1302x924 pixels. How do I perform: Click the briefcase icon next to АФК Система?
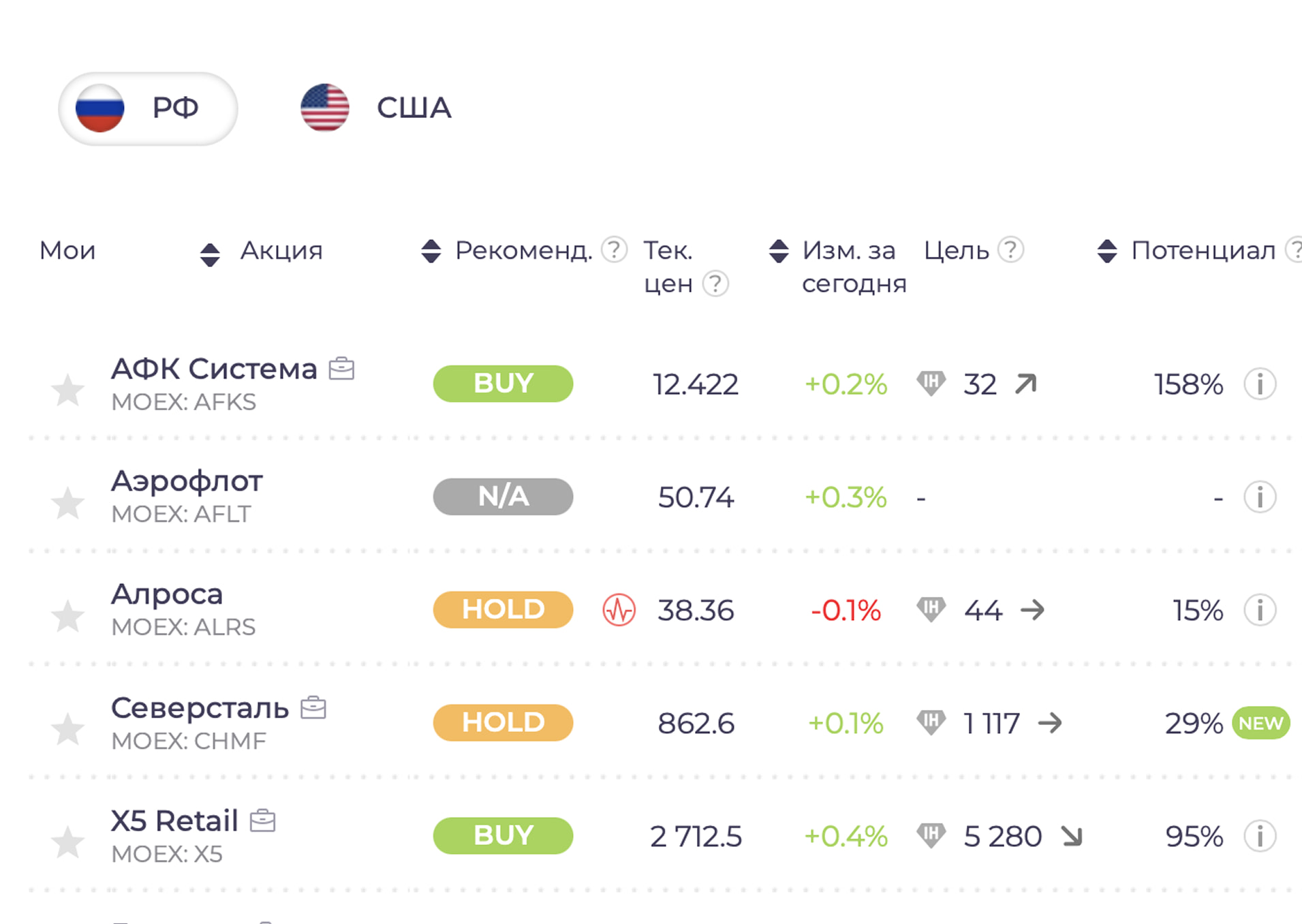pyautogui.click(x=343, y=368)
